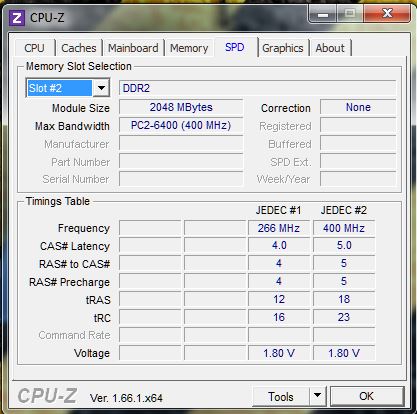The width and height of the screenshot is (417, 414).
Task: Open the Graphics tab
Action: [283, 48]
